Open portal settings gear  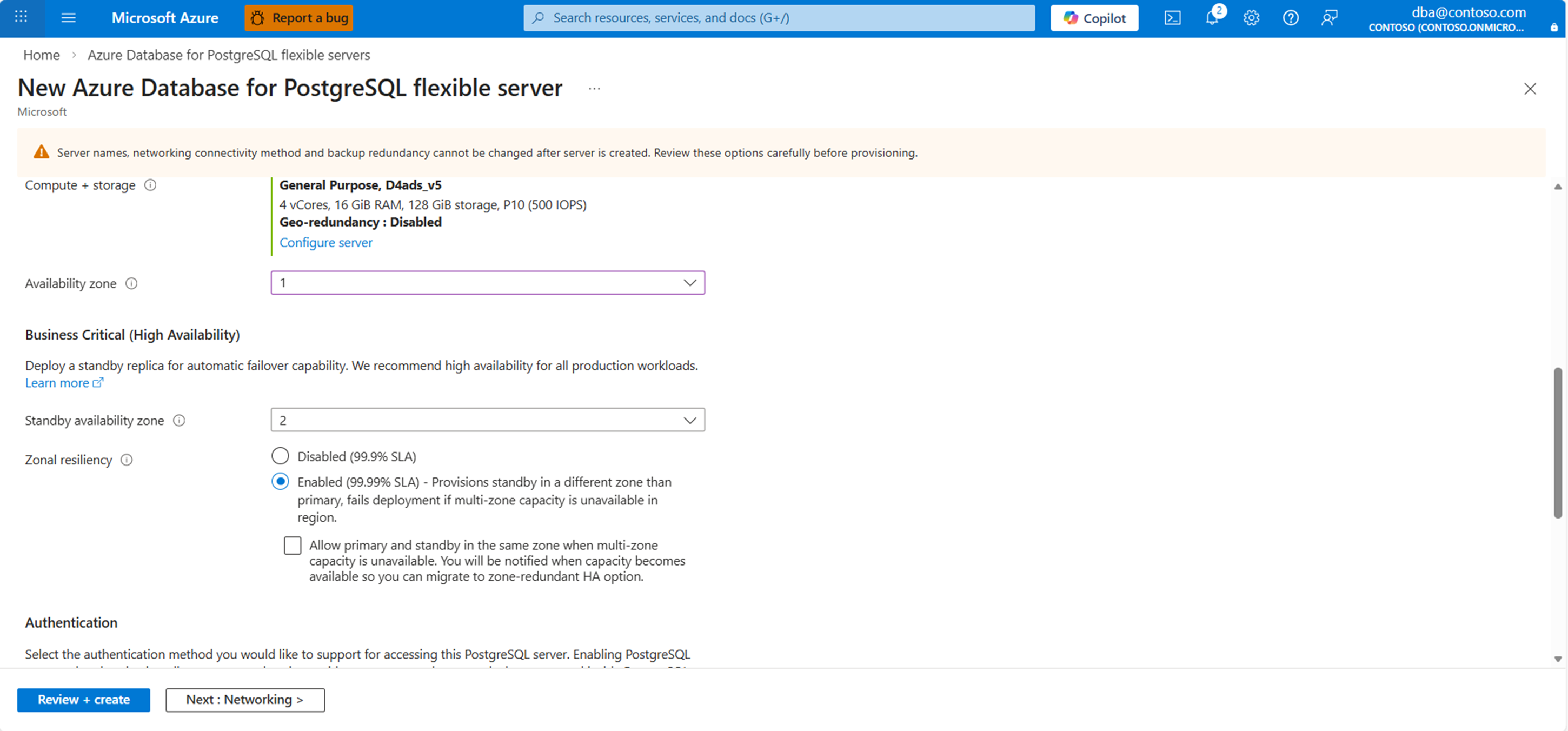(1251, 18)
